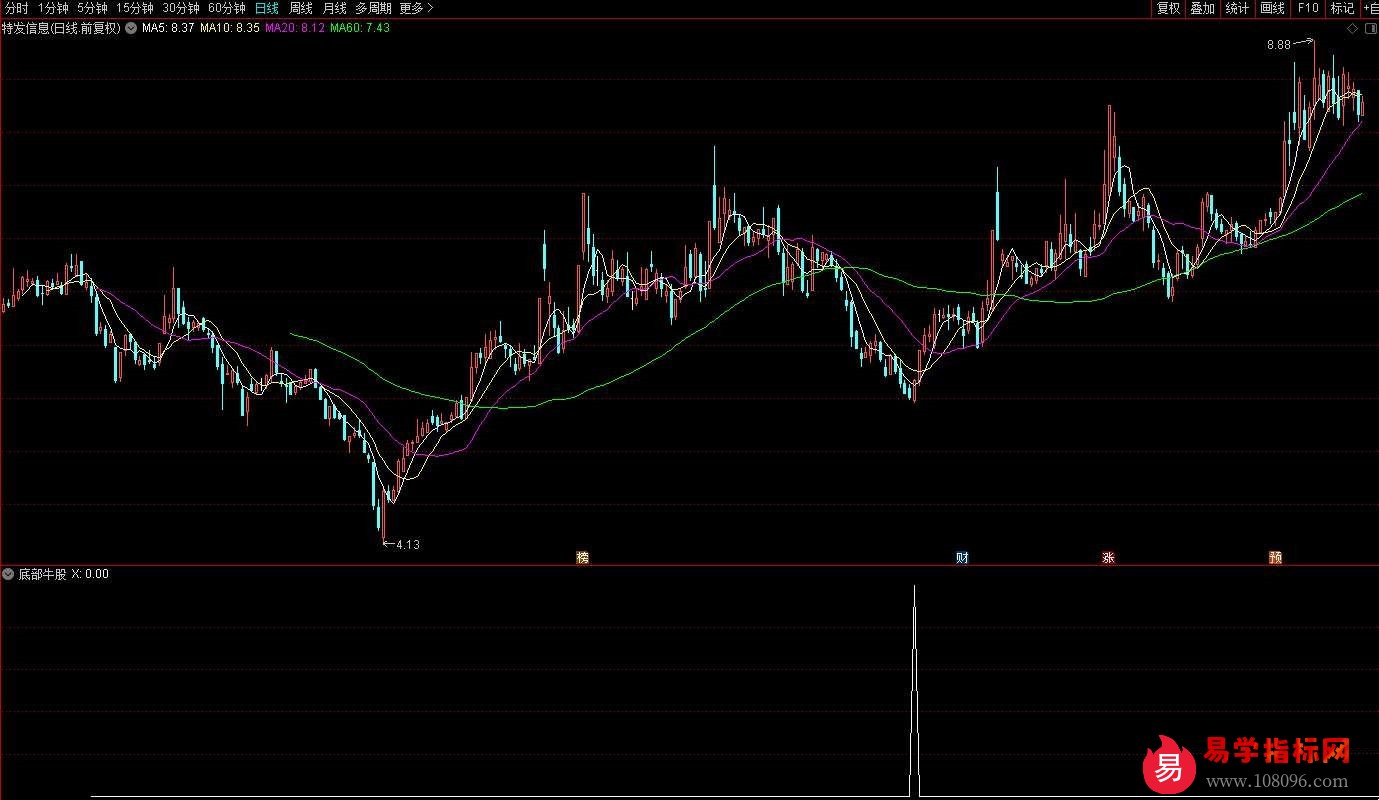Expand dropdown next to 特发信息 title
The width and height of the screenshot is (1379, 800).
(x=130, y=28)
